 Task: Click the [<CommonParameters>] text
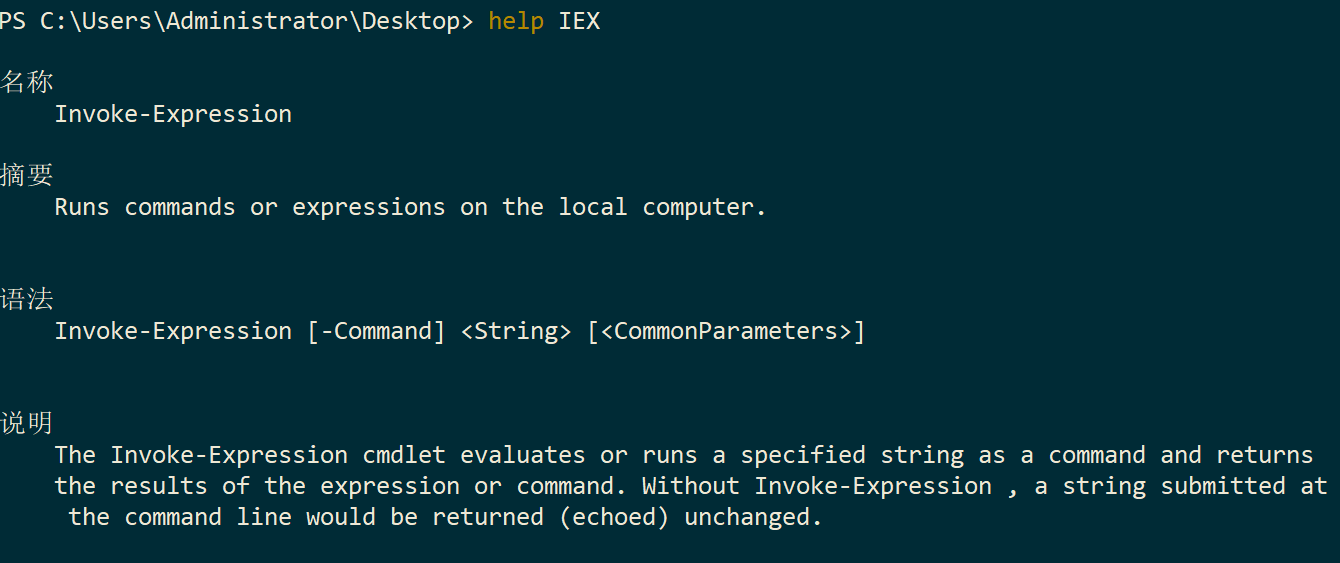tap(726, 331)
